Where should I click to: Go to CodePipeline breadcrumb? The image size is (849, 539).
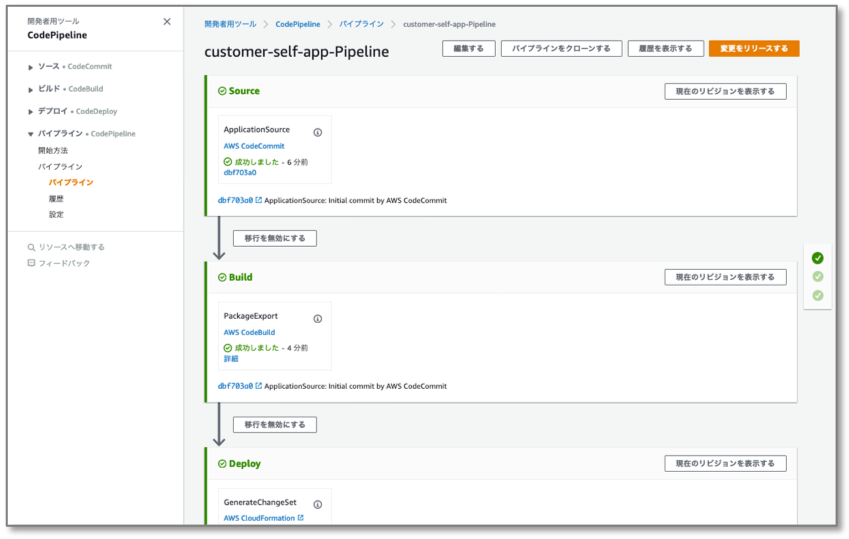(297, 24)
